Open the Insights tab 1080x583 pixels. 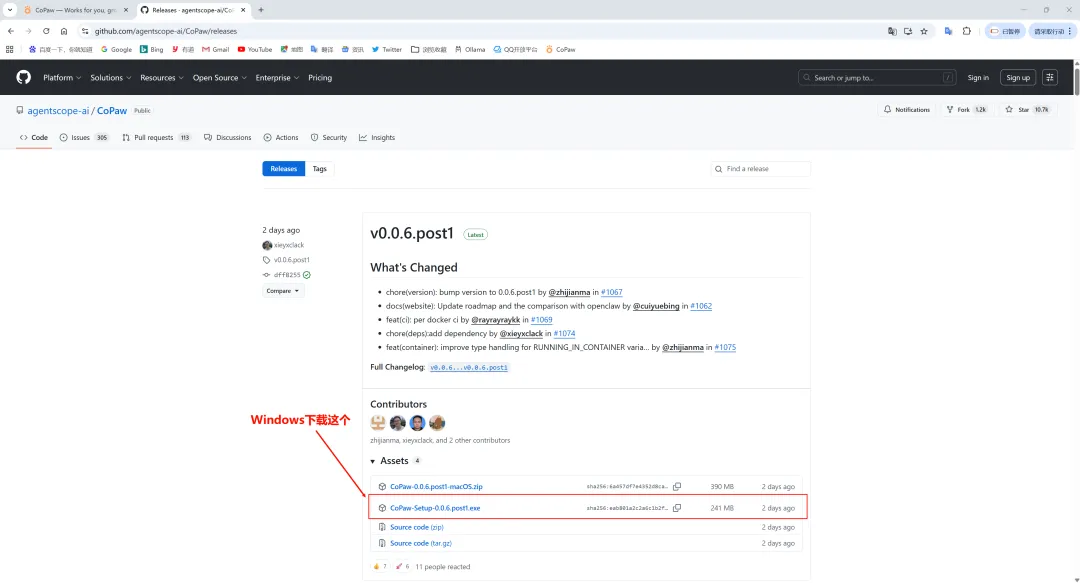[377, 138]
